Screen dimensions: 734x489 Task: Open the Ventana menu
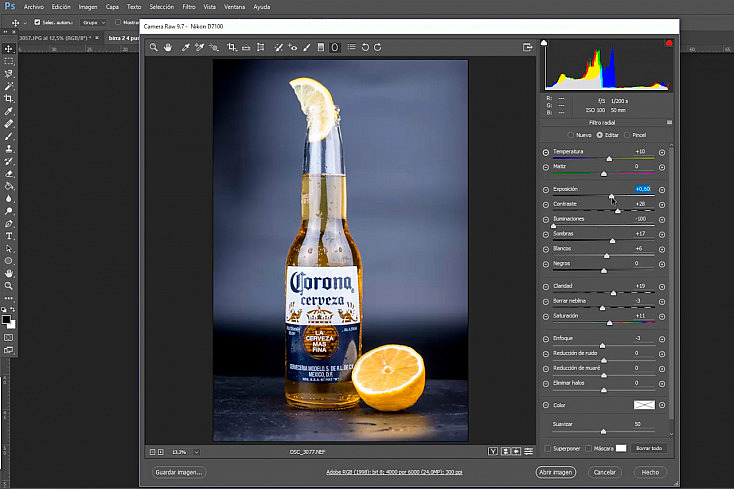pyautogui.click(x=235, y=7)
